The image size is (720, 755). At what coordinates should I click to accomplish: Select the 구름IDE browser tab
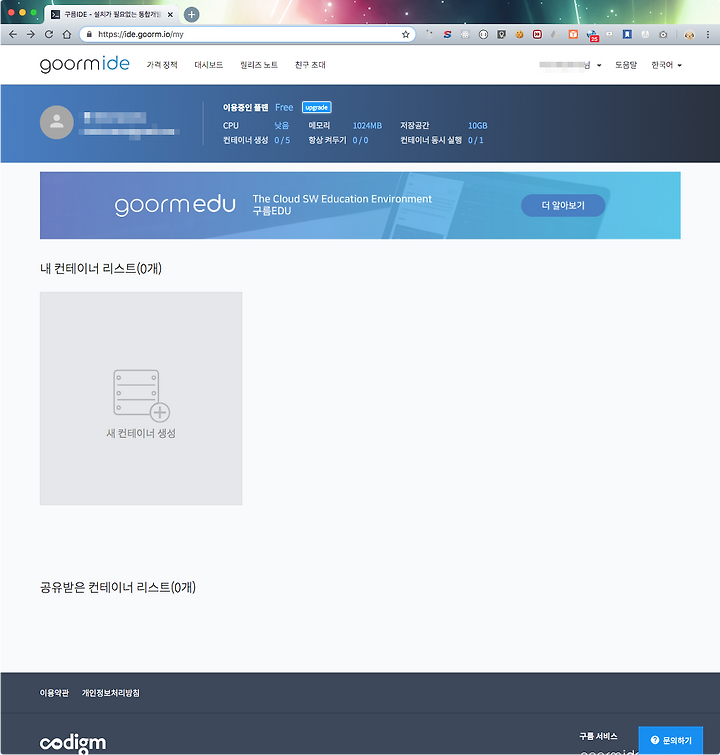click(x=112, y=14)
